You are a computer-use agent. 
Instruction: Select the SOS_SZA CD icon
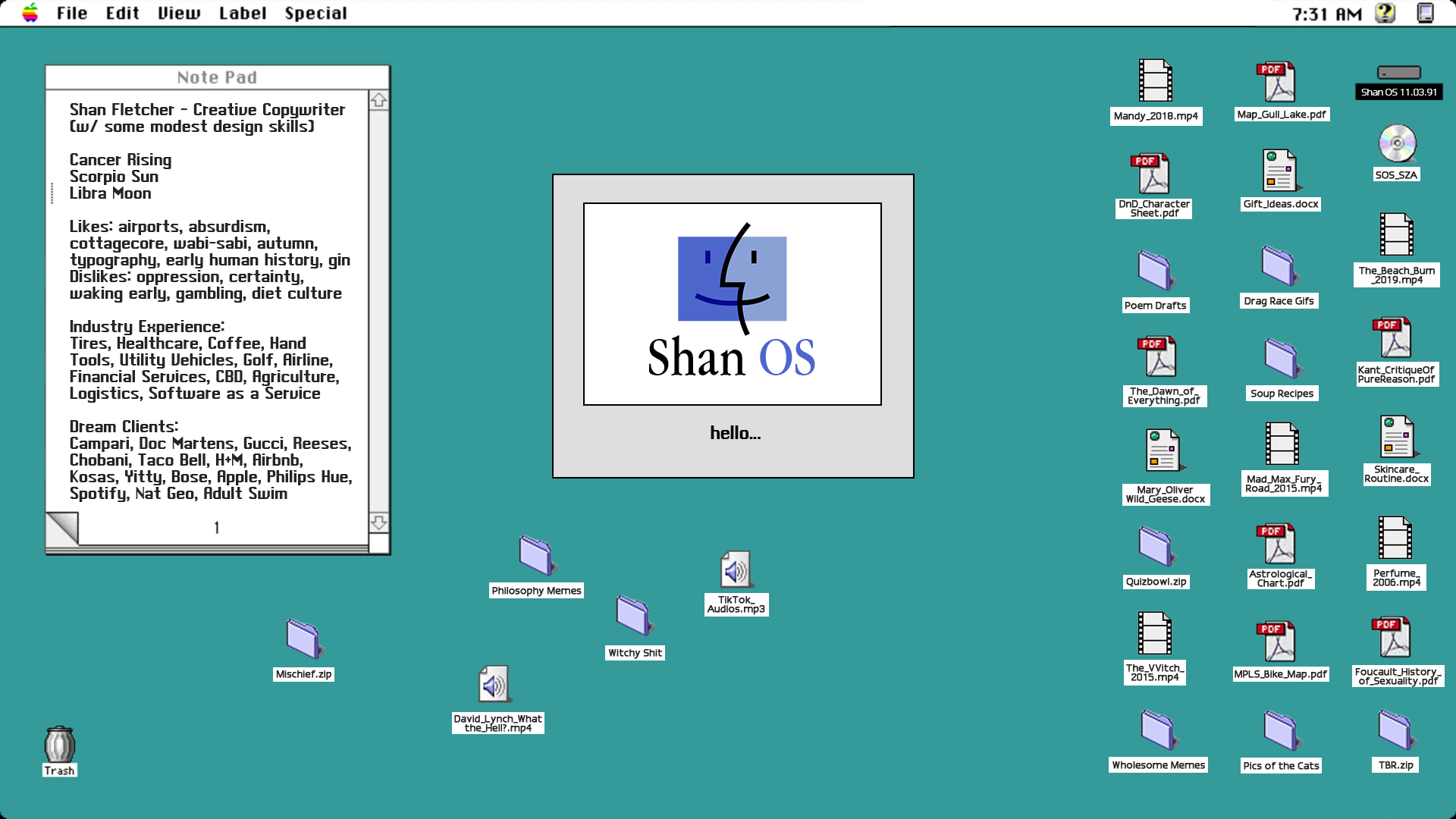tap(1397, 143)
